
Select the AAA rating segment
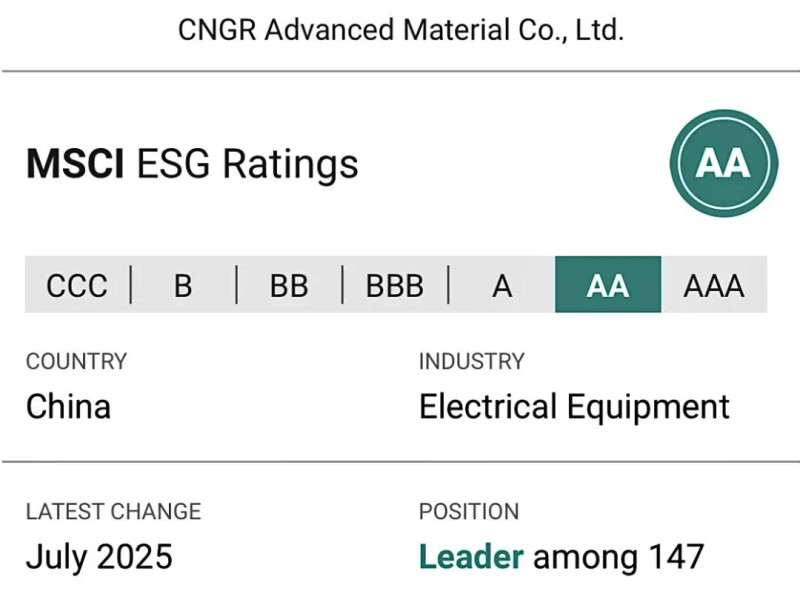pyautogui.click(x=714, y=285)
